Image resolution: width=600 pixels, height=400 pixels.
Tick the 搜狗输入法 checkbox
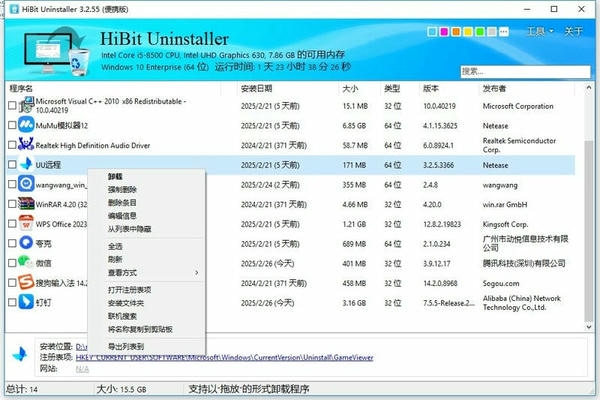pos(12,282)
